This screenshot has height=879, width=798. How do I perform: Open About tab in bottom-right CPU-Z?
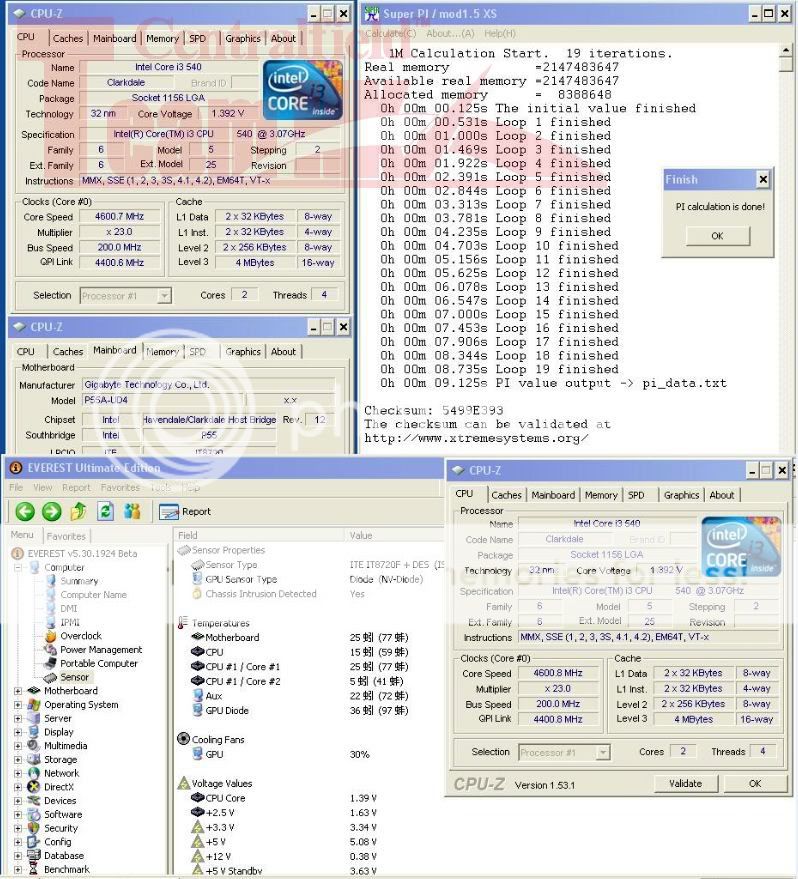(722, 495)
